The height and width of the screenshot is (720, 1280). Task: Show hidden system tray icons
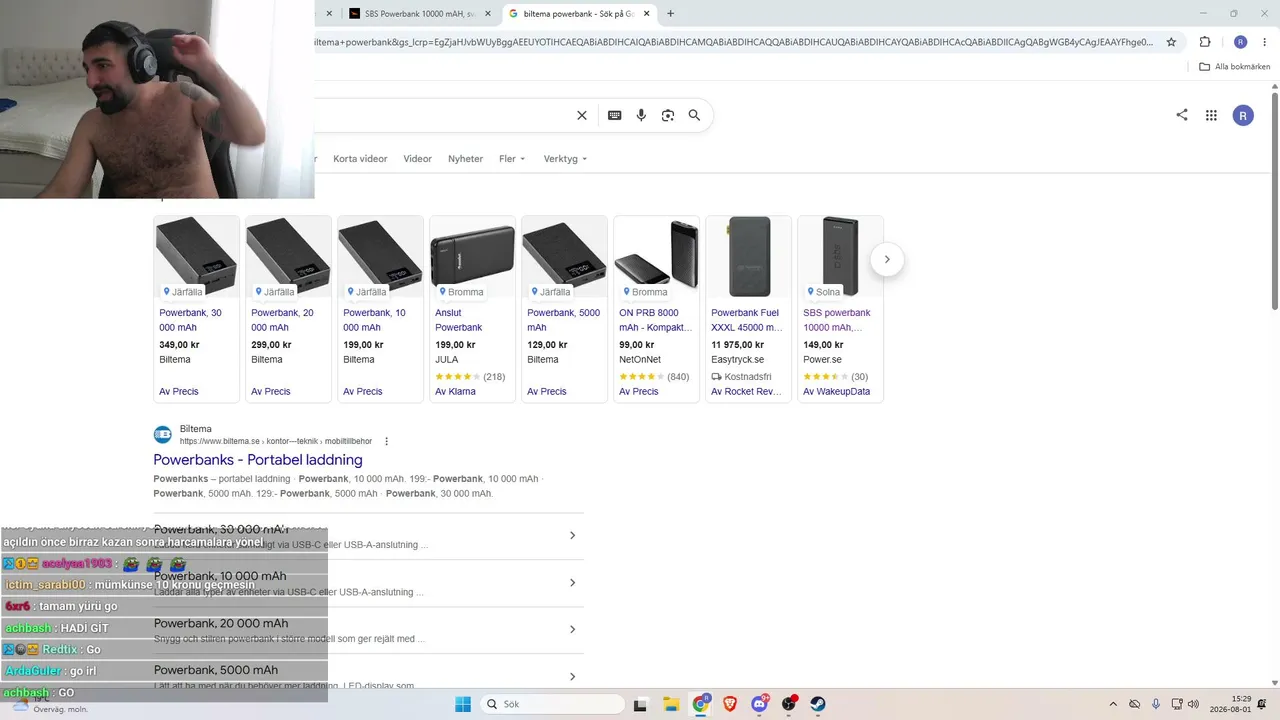(x=1113, y=704)
